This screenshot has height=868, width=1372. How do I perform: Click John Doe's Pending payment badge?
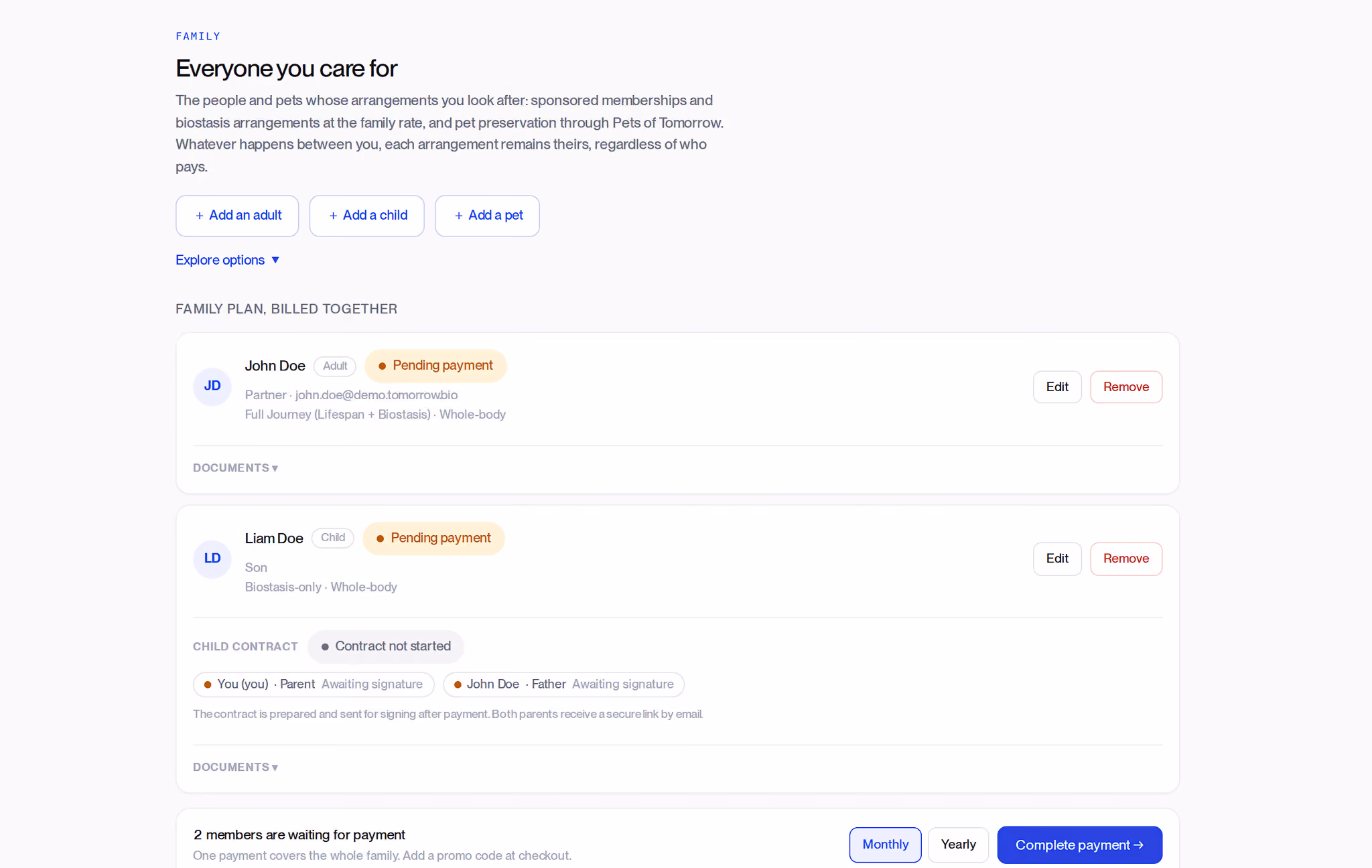coord(435,366)
